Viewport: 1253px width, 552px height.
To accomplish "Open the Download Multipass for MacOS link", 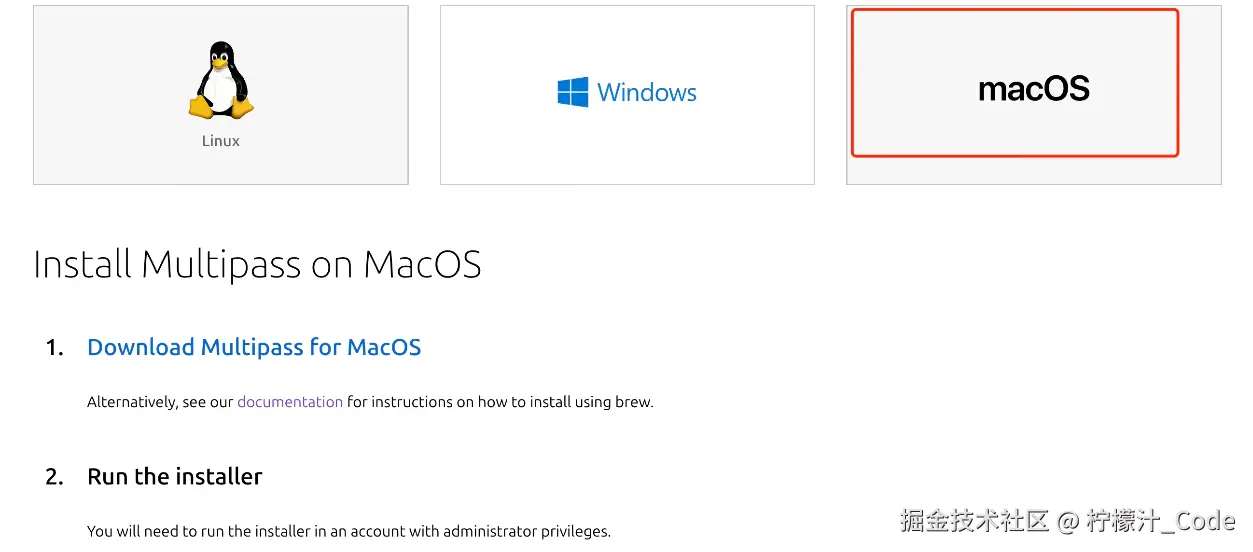I will coord(254,347).
